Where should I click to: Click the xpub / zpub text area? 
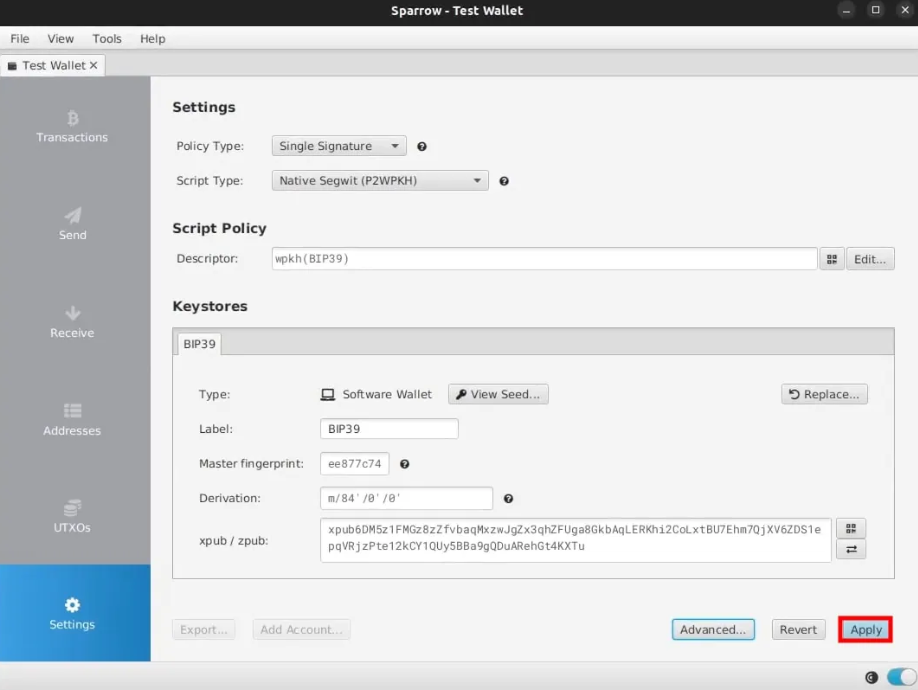[x=576, y=540]
